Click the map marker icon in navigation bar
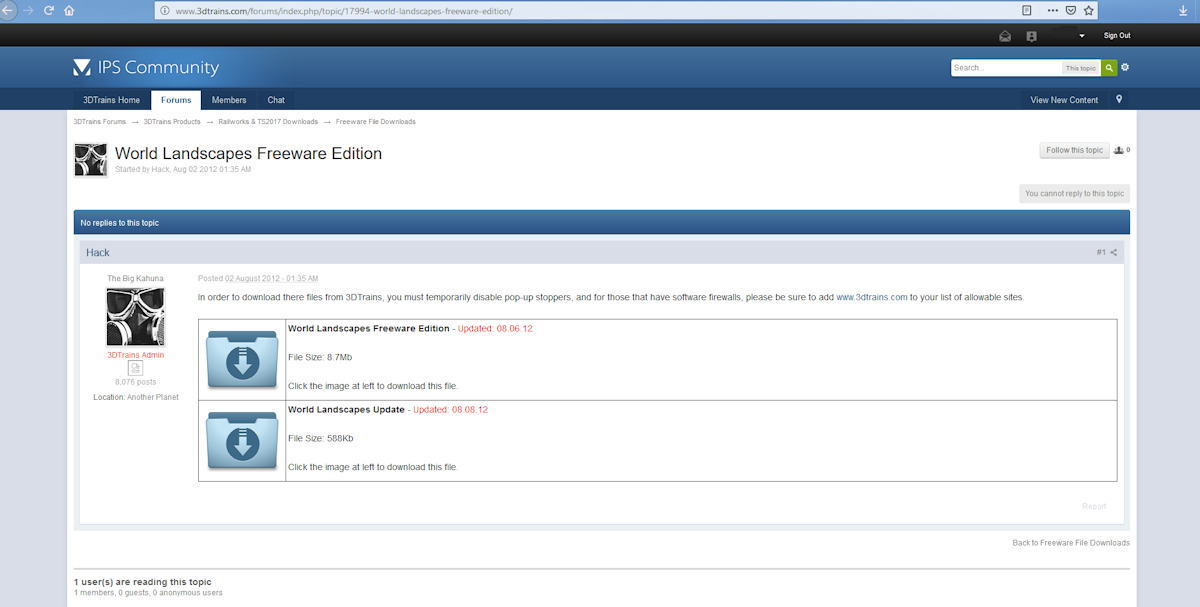Viewport: 1200px width, 607px height. (x=1119, y=99)
